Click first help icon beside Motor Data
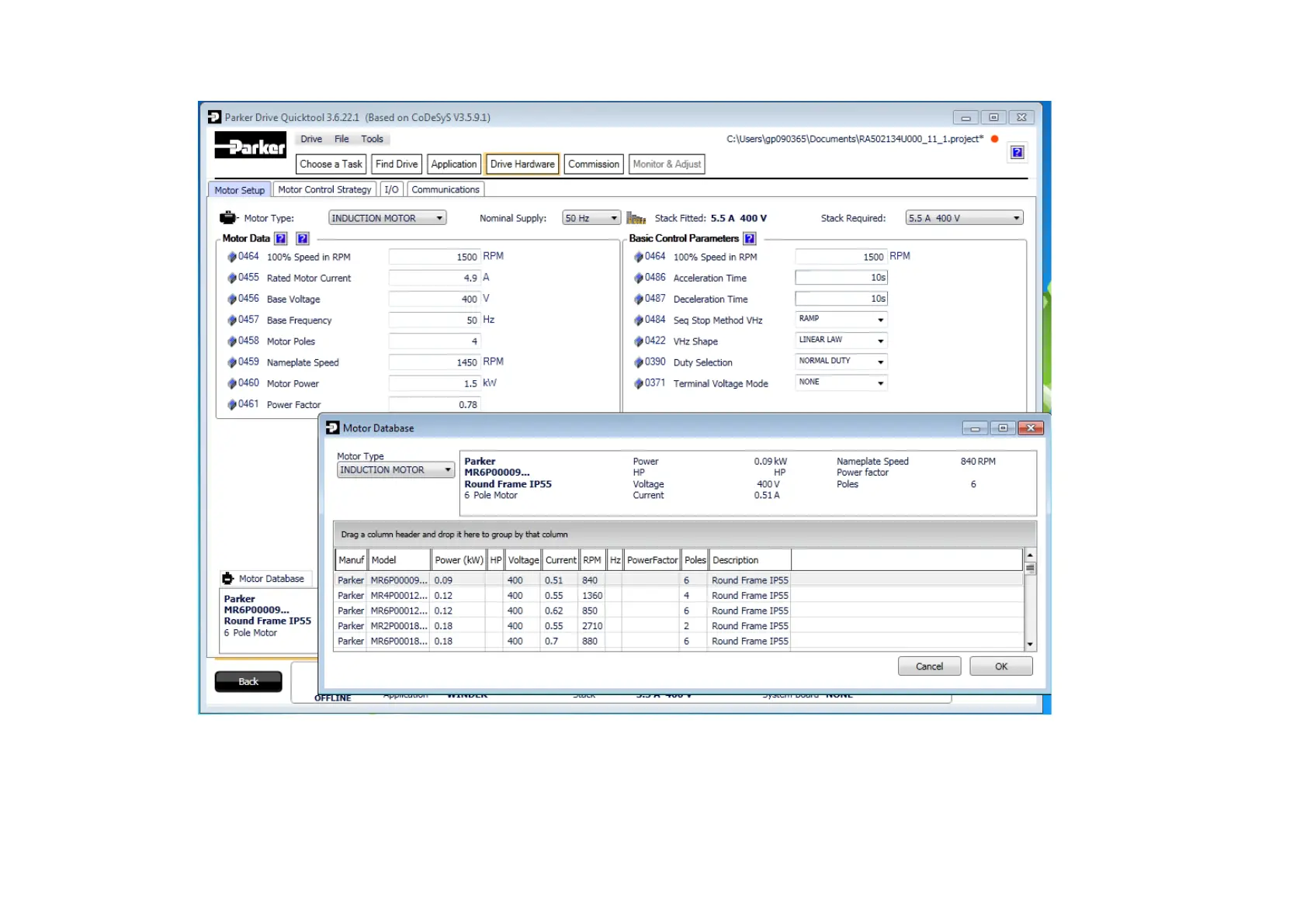Viewport: 1307px width, 924px height. point(281,239)
